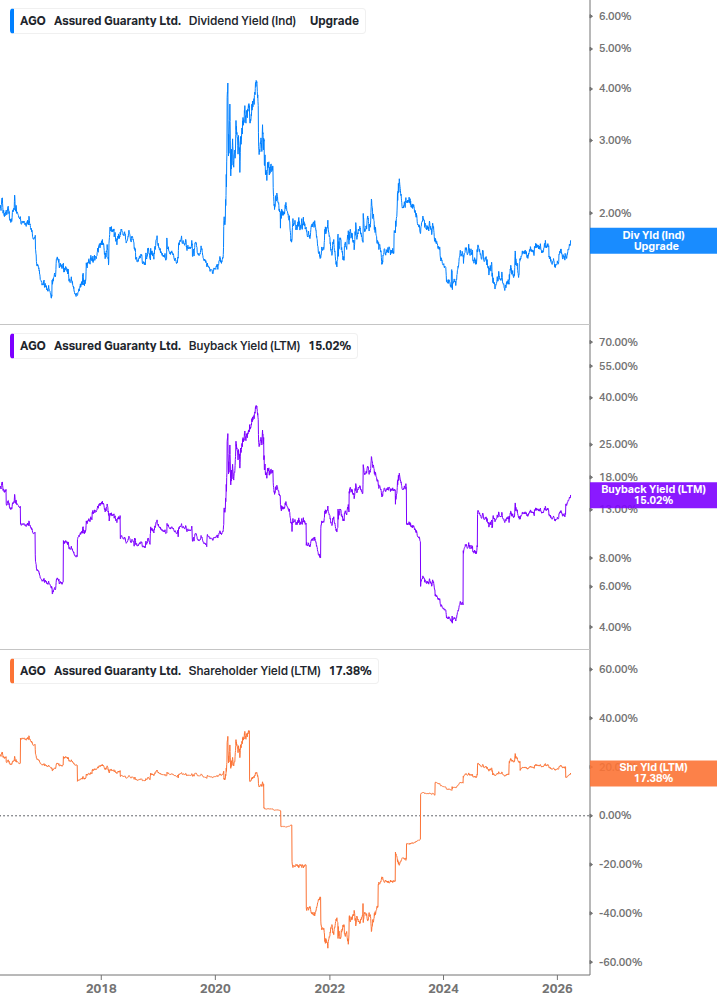The image size is (717, 1005).
Task: Click the 8.00% tick on buyback yield axis
Action: [614, 558]
